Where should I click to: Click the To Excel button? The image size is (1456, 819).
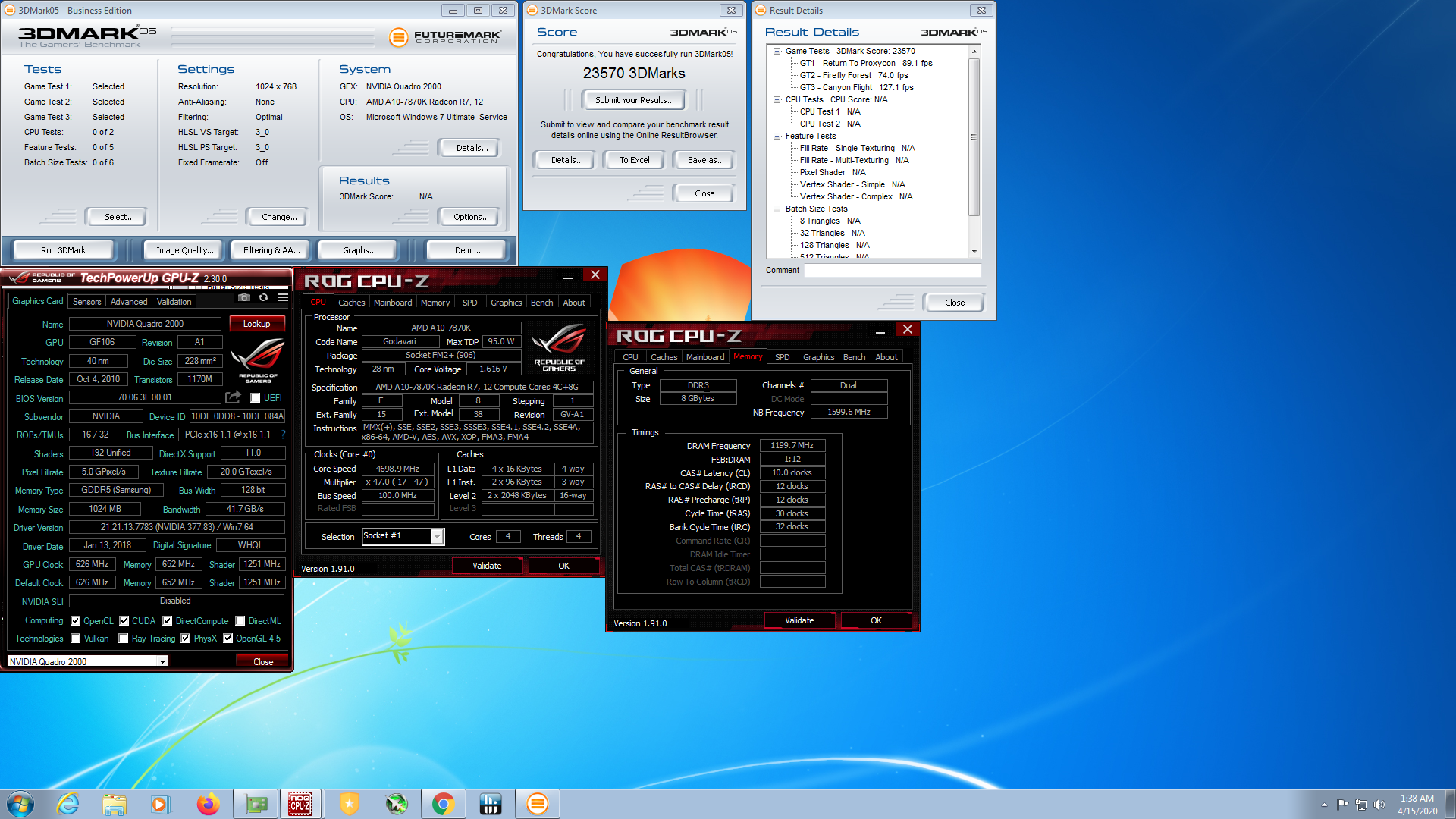click(634, 160)
